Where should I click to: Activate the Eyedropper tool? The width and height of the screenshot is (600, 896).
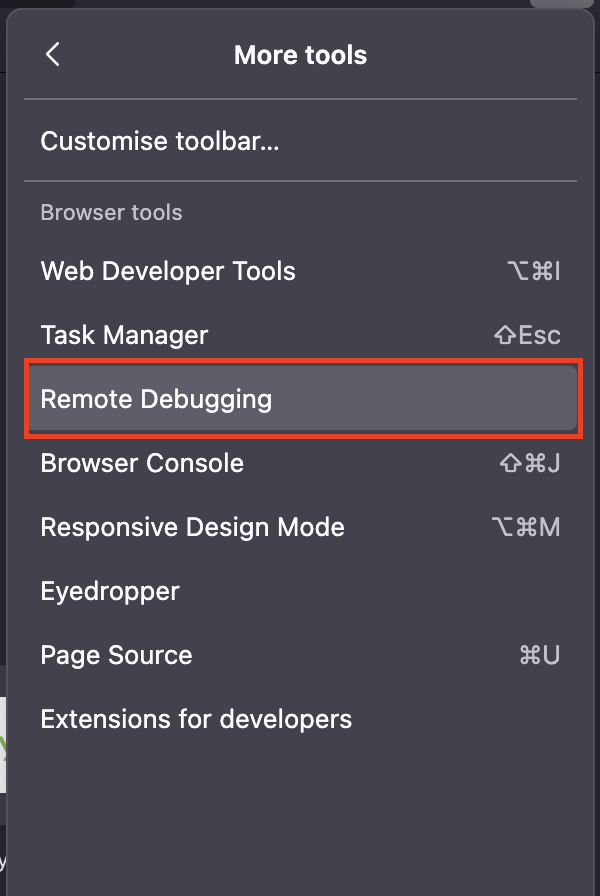(x=110, y=591)
